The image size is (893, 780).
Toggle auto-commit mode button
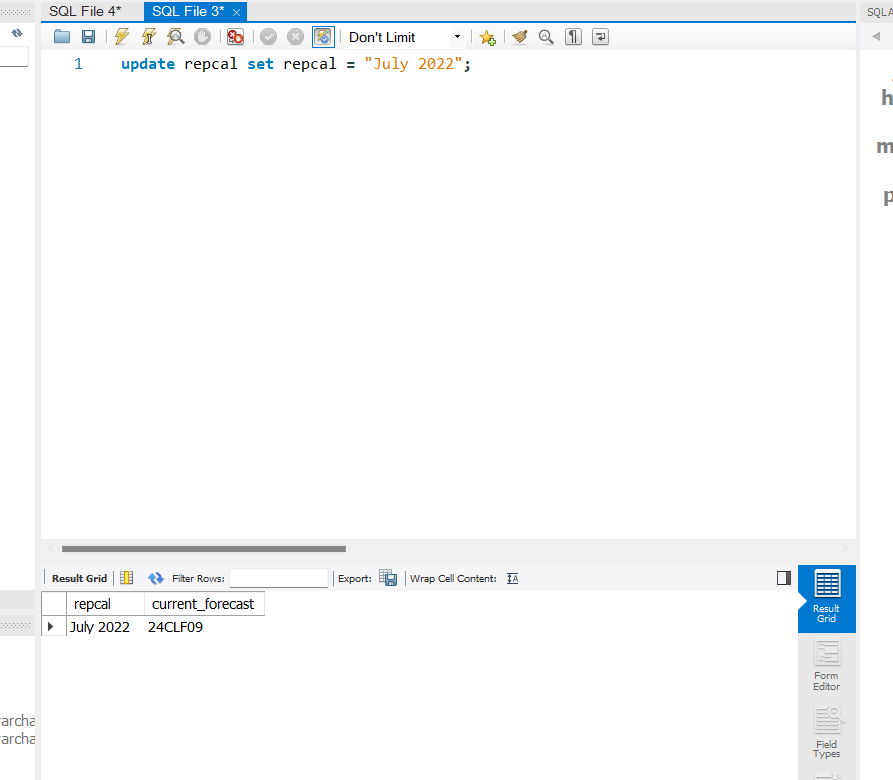tap(323, 37)
